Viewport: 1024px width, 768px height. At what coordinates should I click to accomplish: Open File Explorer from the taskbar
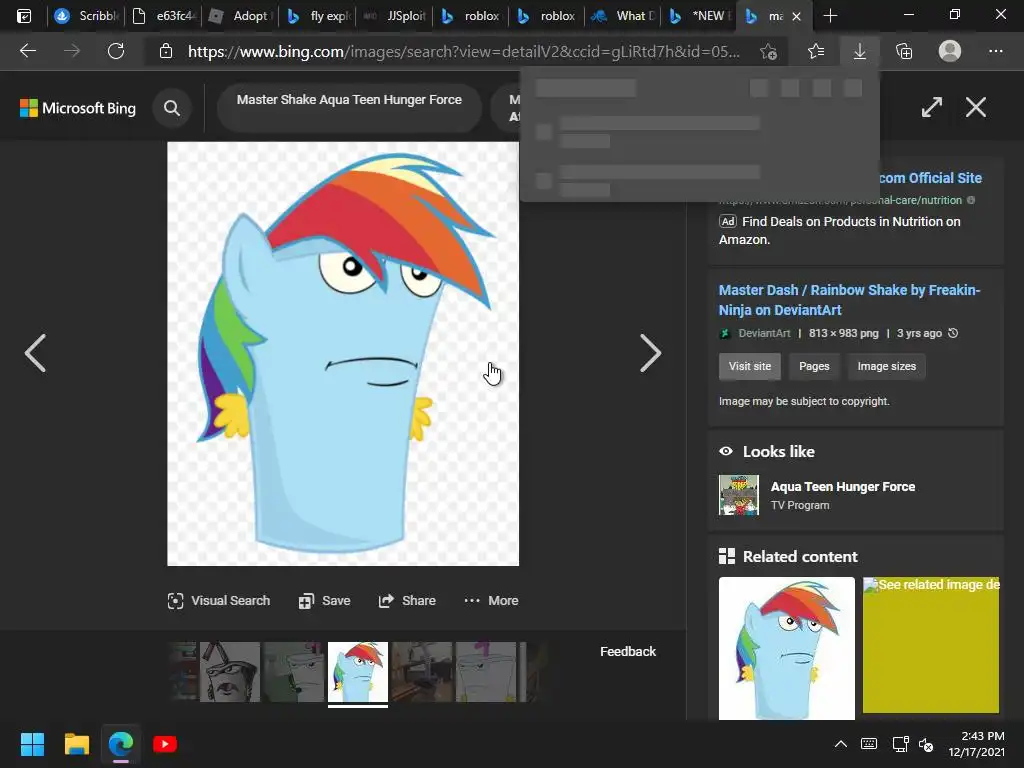coord(76,744)
